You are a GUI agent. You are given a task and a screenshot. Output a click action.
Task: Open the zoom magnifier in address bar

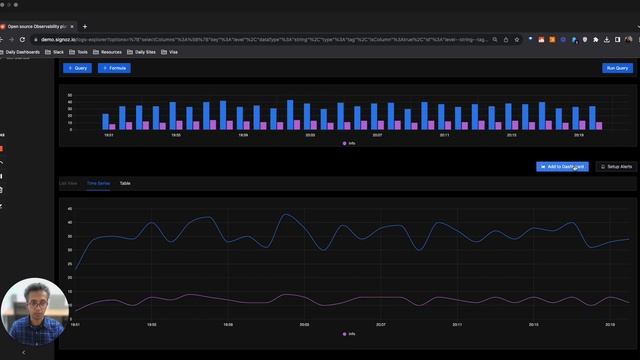tap(495, 40)
